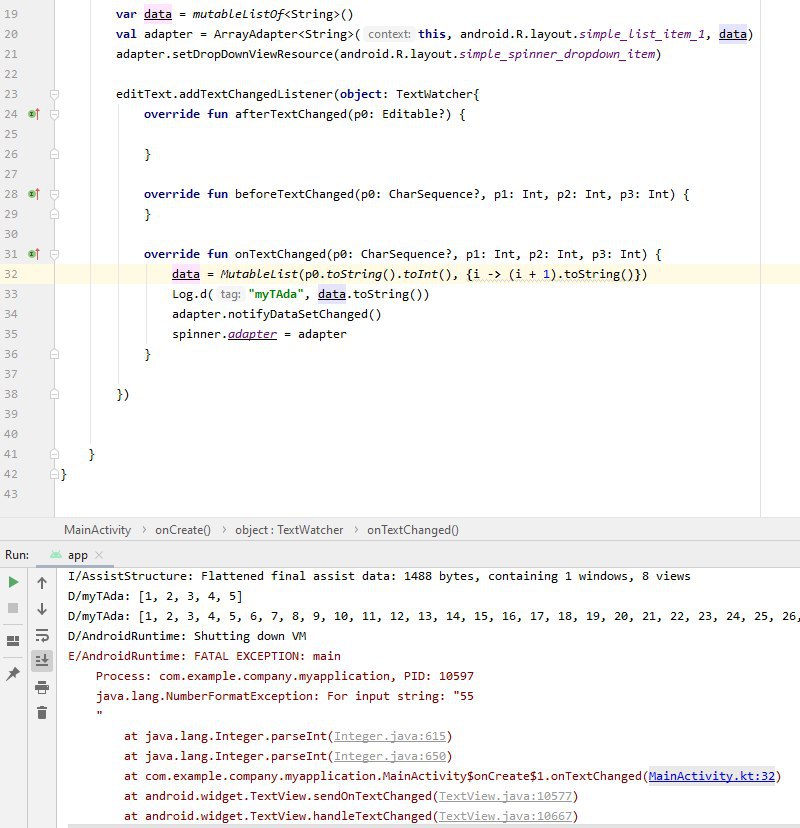800x828 pixels.
Task: Click override gutter icon on line 28
Action: (x=34, y=194)
